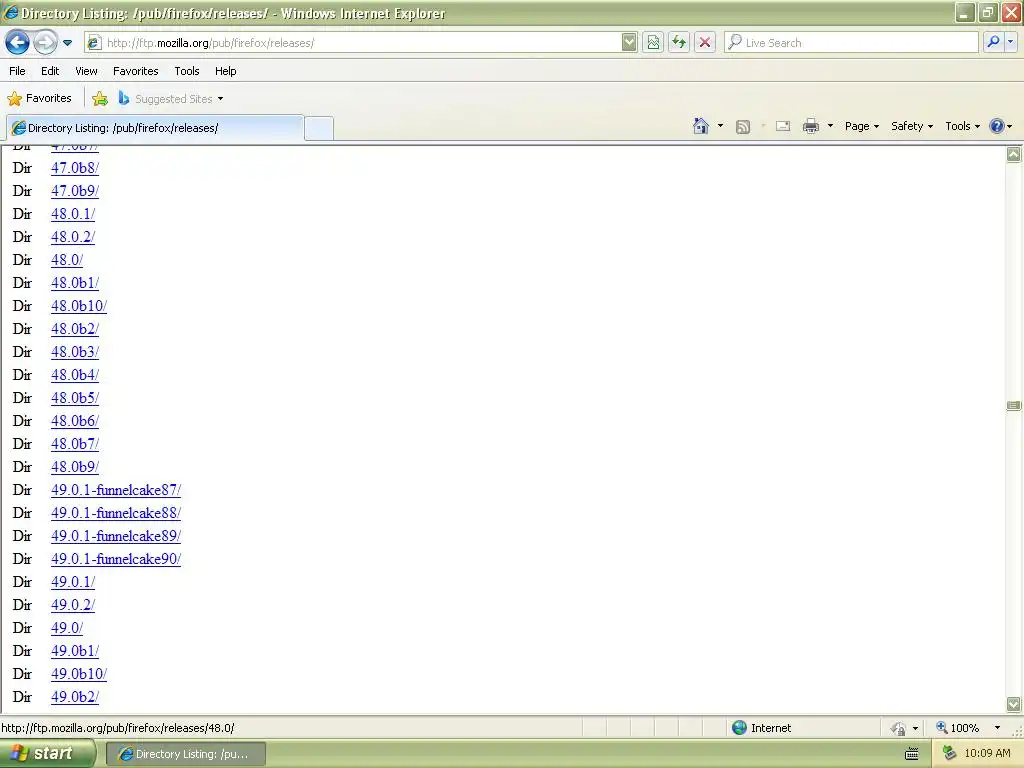Open the 48.0/ directory link
This screenshot has width=1024, height=768.
click(x=67, y=260)
